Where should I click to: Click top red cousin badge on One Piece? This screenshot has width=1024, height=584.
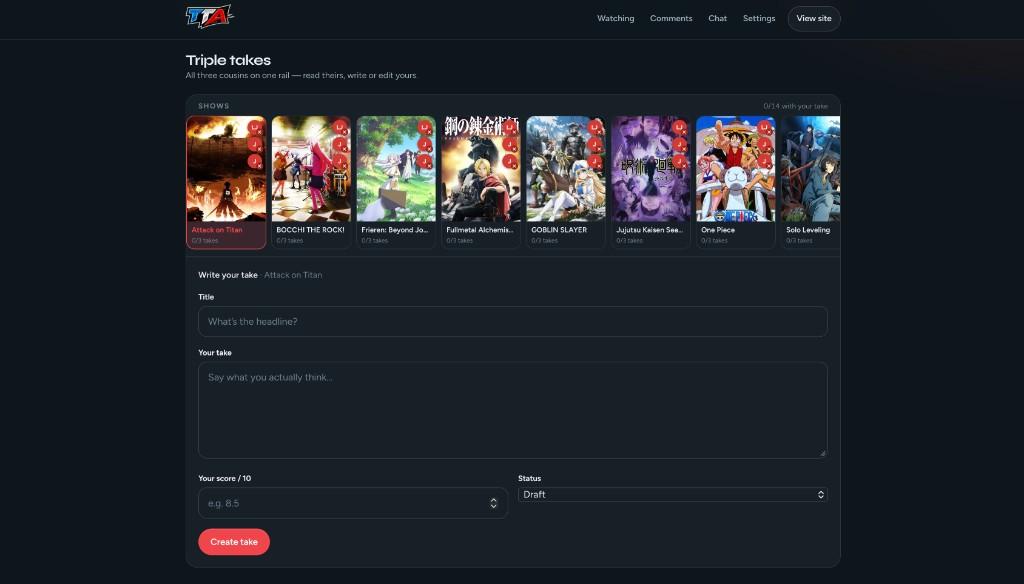click(x=764, y=127)
